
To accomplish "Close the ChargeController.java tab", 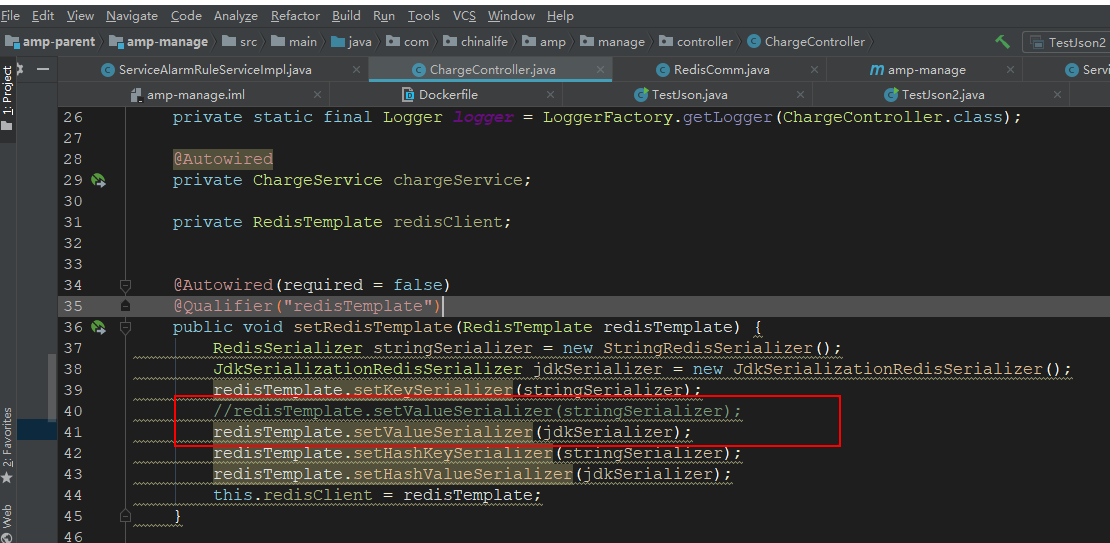I will (x=600, y=69).
